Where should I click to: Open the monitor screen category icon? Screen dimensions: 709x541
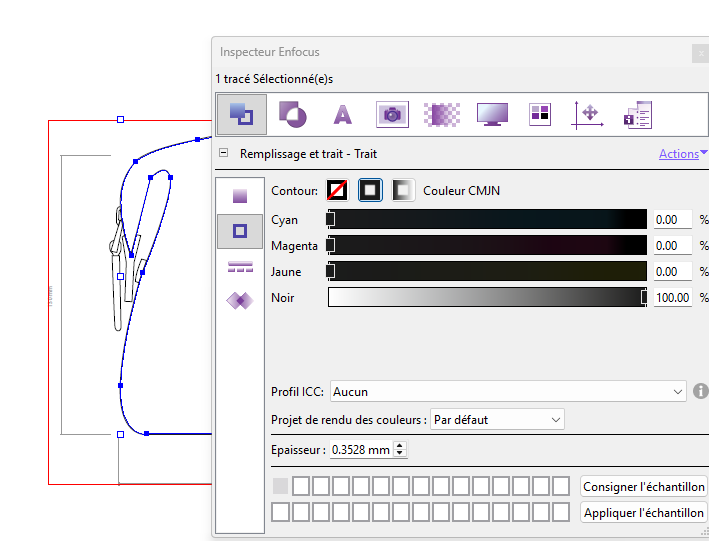click(x=492, y=114)
